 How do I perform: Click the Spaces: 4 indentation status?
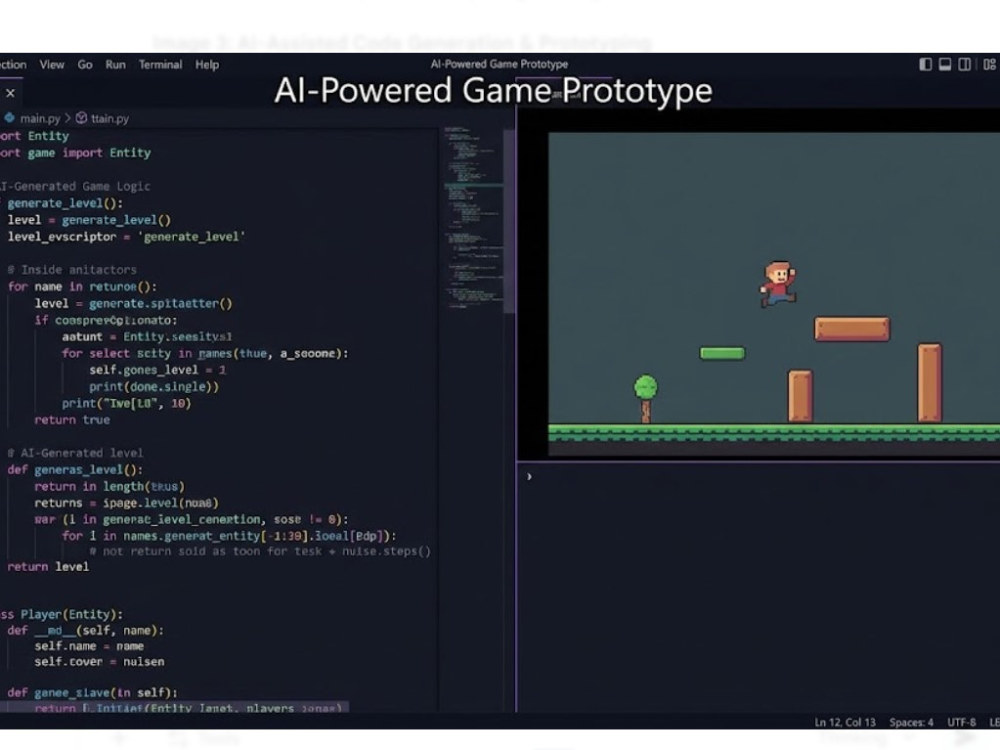coord(911,722)
